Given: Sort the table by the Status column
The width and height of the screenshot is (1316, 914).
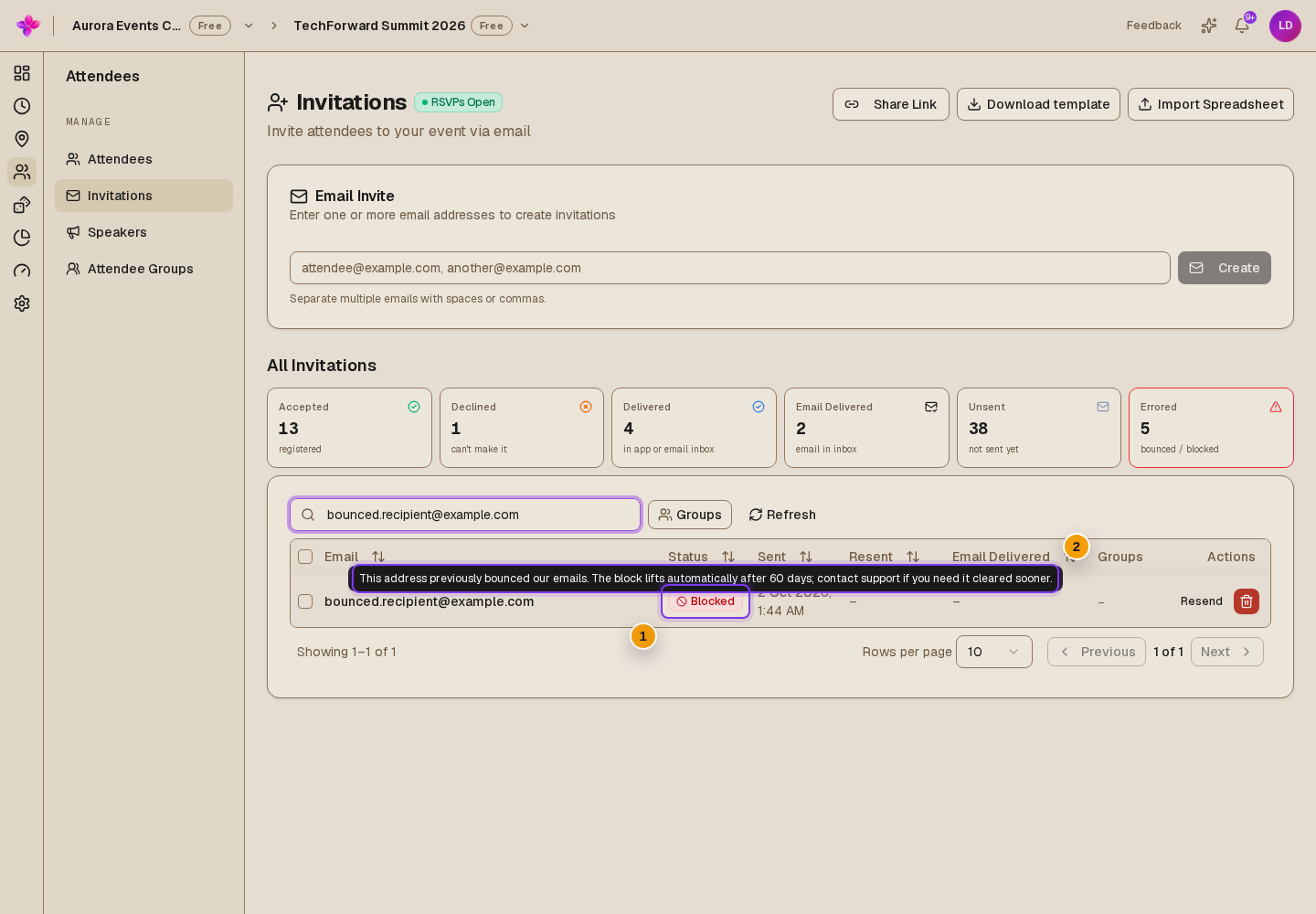Looking at the screenshot, I should coord(728,557).
